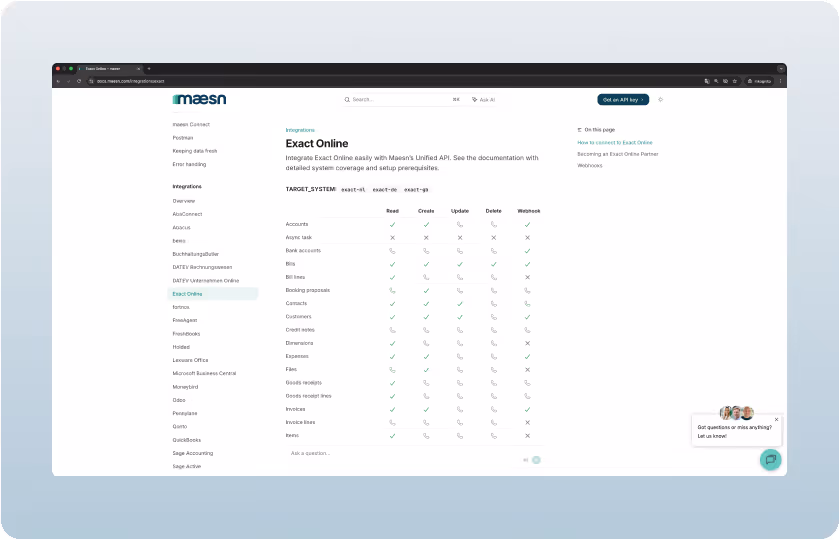Open Lexware Office in the sidebar
The width and height of the screenshot is (840, 540).
(190, 360)
